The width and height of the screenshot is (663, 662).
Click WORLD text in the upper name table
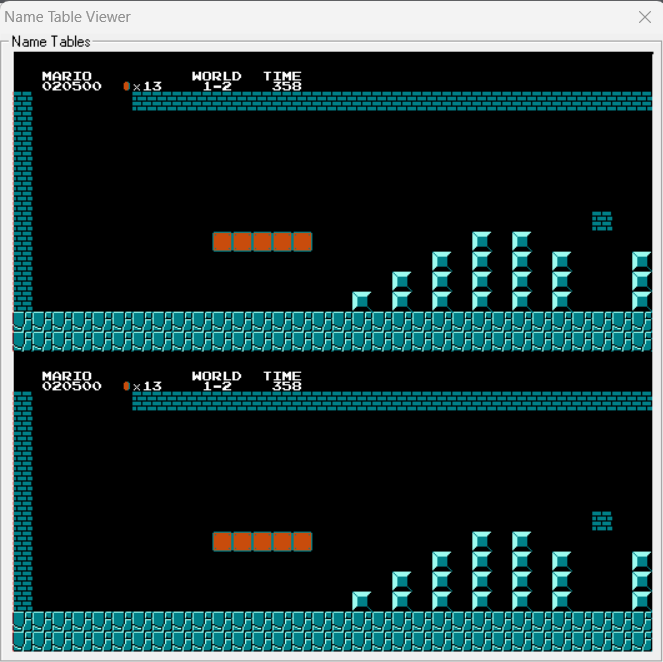(x=216, y=76)
